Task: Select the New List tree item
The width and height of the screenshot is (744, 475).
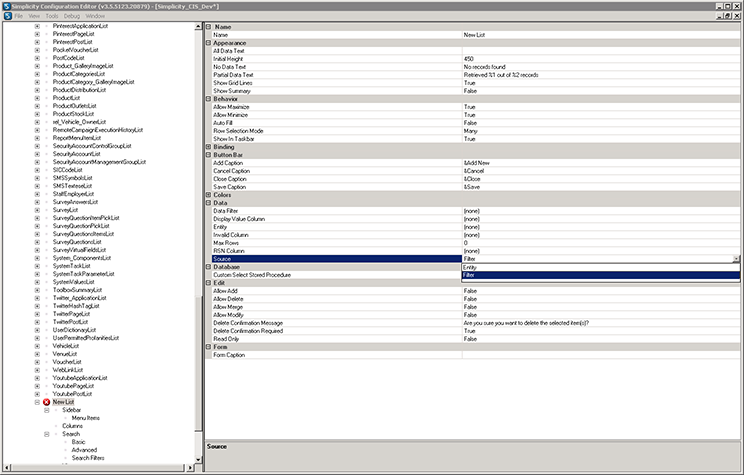Action: [x=63, y=402]
